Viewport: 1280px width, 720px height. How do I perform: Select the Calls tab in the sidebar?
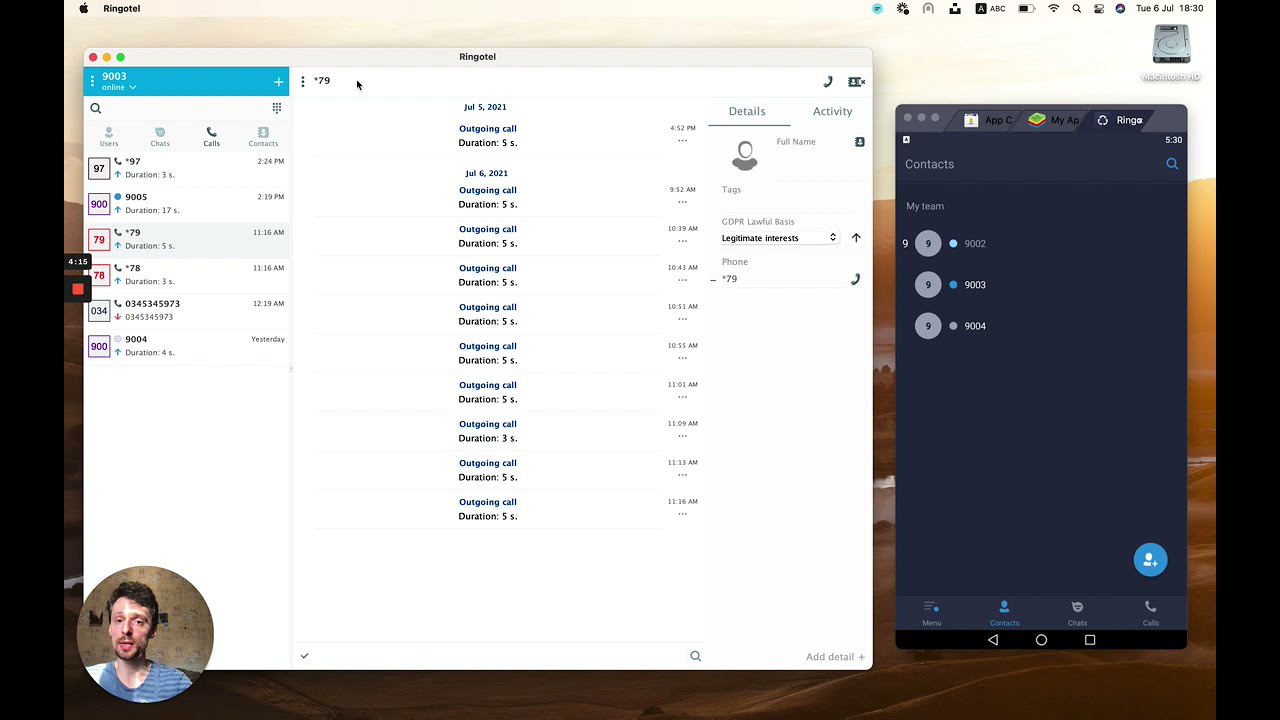pos(211,137)
